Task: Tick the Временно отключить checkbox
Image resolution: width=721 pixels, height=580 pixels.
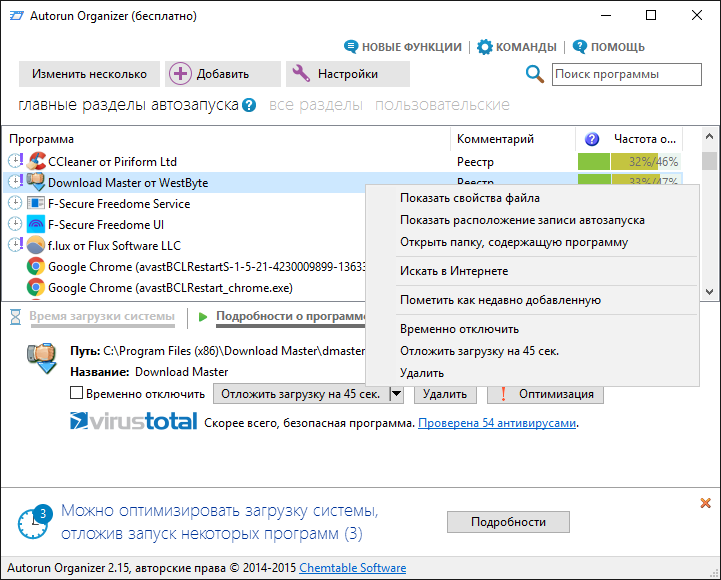Action: click(76, 393)
